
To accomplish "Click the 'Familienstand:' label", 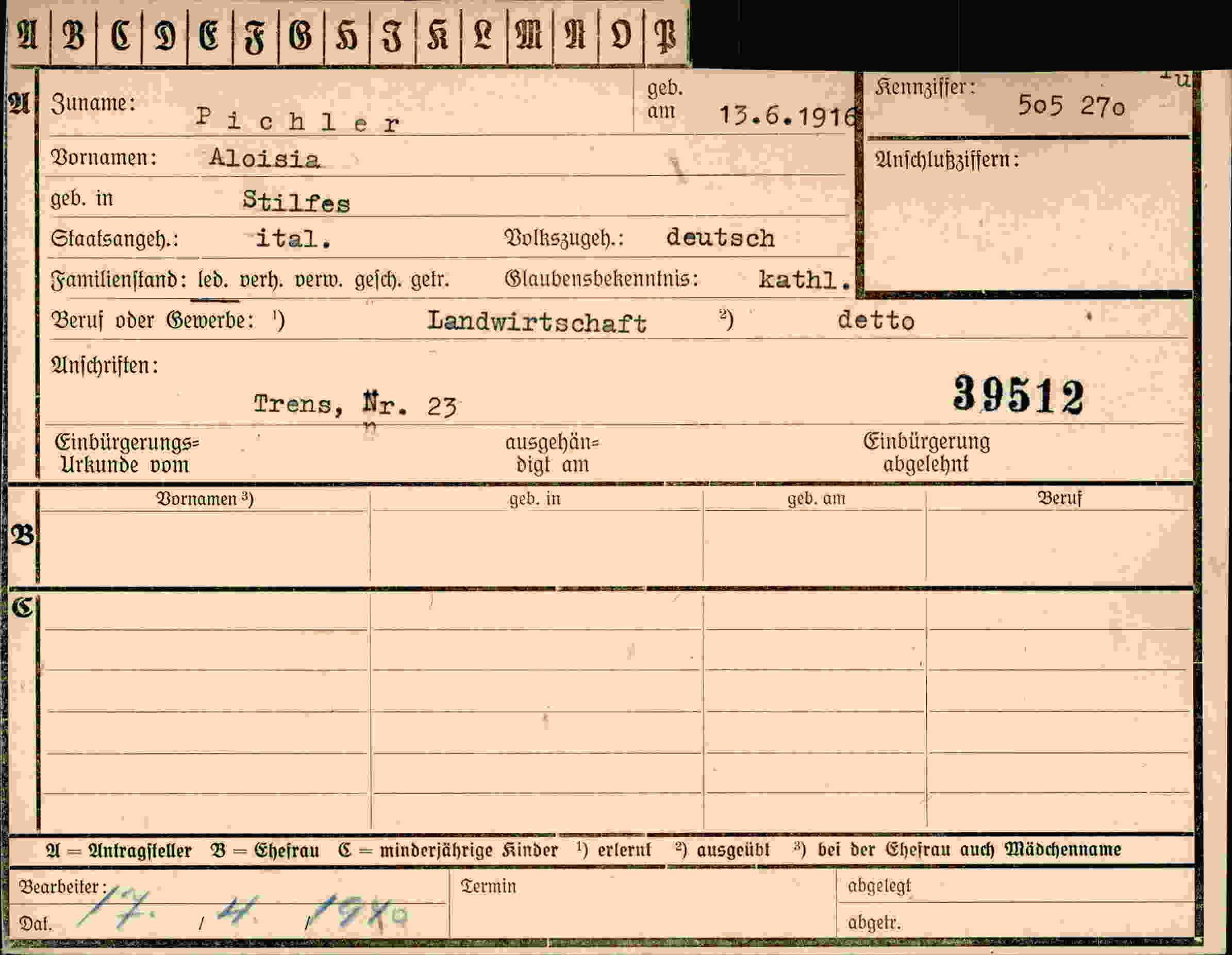I will tap(119, 280).
